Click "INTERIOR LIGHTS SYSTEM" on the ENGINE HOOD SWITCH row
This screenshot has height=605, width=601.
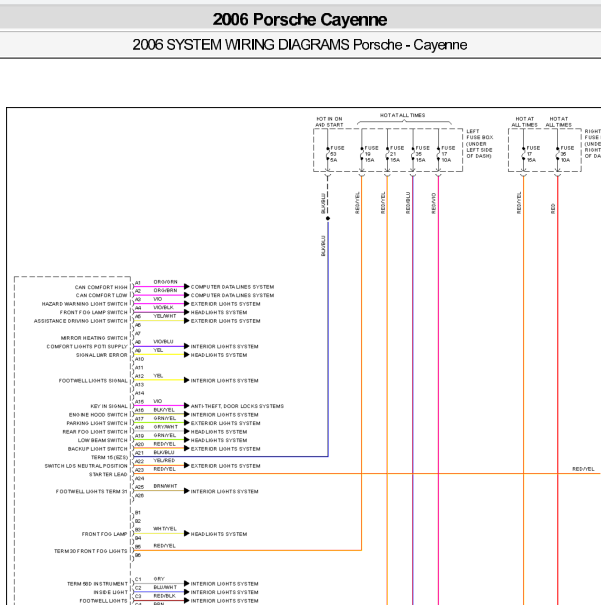coord(225,415)
